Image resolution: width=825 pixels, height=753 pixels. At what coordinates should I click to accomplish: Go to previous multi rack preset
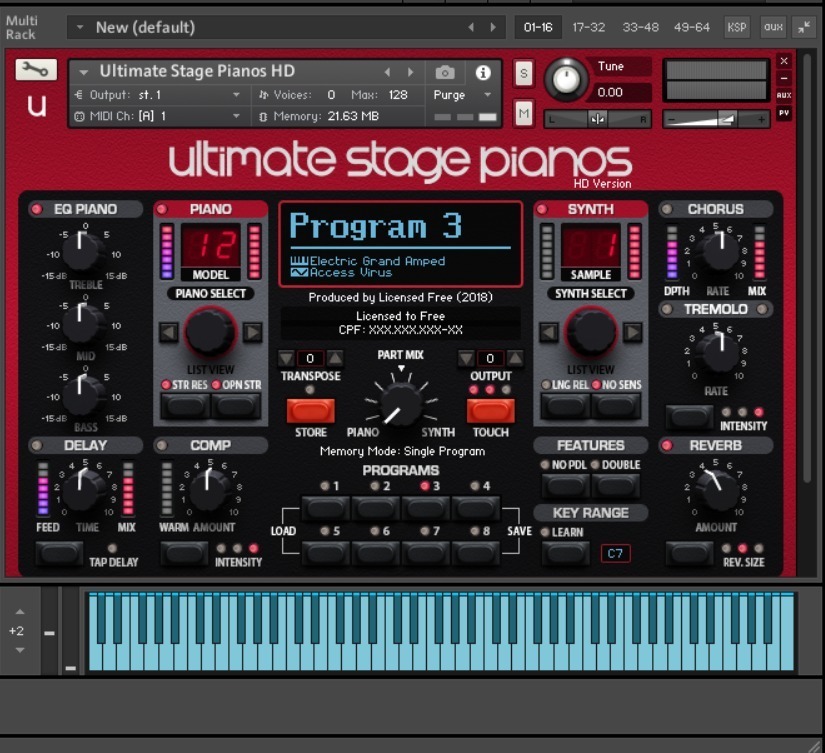coord(471,27)
